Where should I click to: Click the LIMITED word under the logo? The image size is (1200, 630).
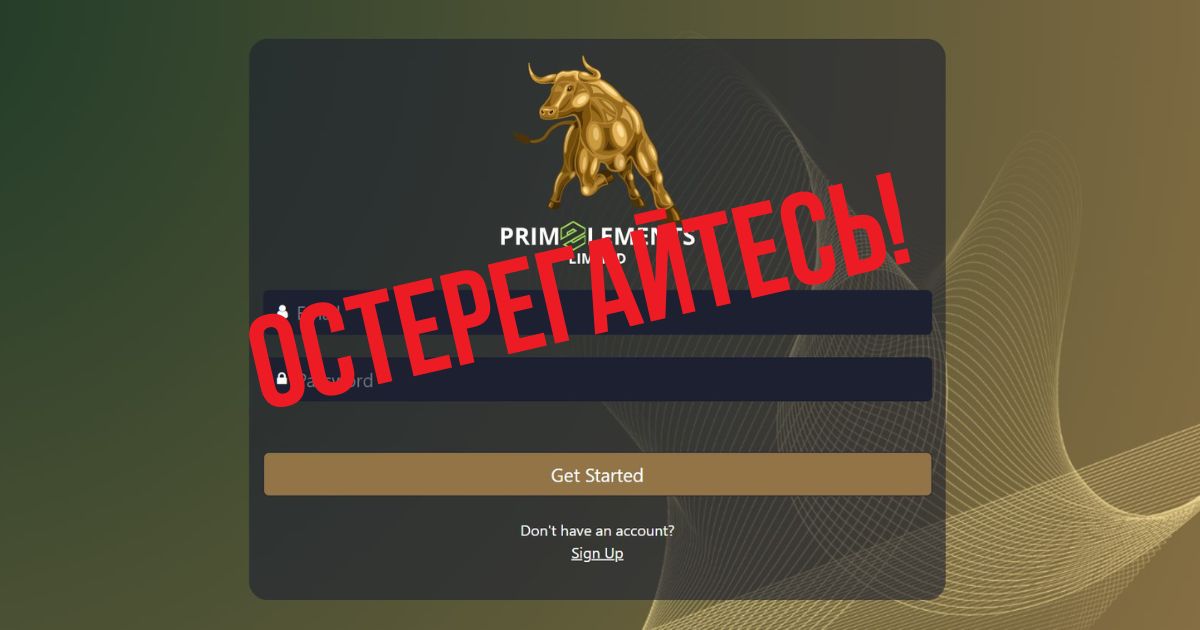(x=597, y=257)
